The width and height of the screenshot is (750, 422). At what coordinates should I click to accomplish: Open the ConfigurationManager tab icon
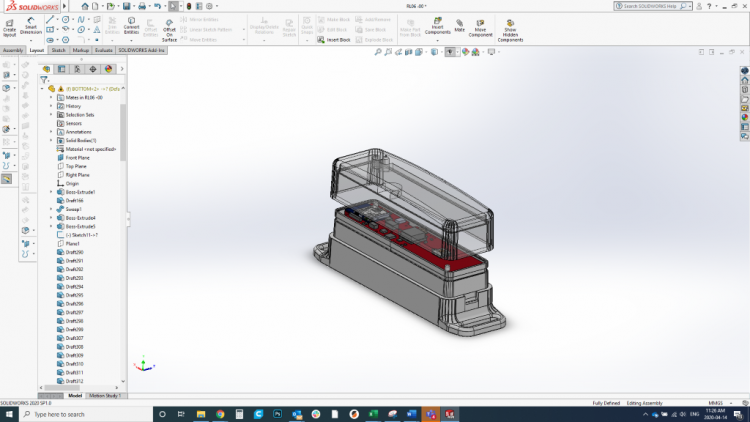[77, 69]
